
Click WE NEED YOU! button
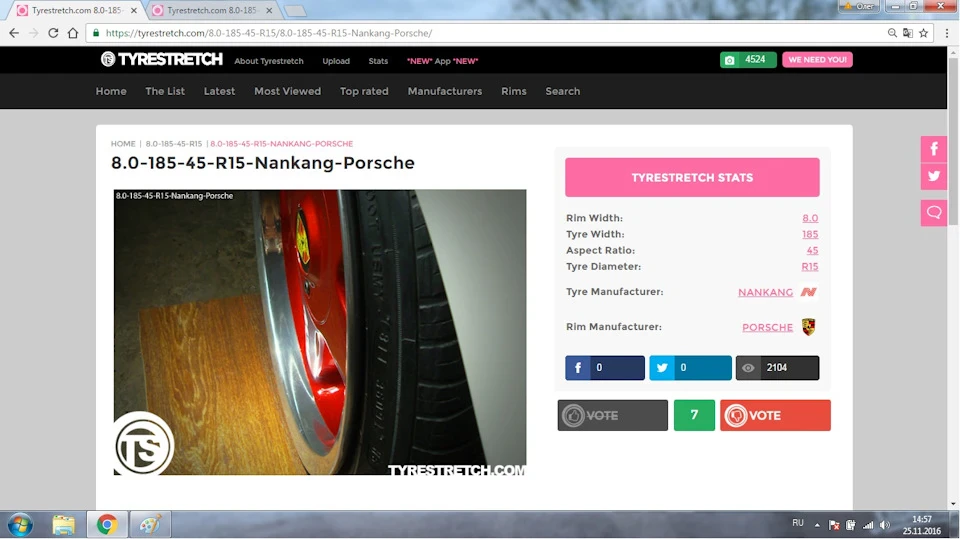tap(817, 59)
